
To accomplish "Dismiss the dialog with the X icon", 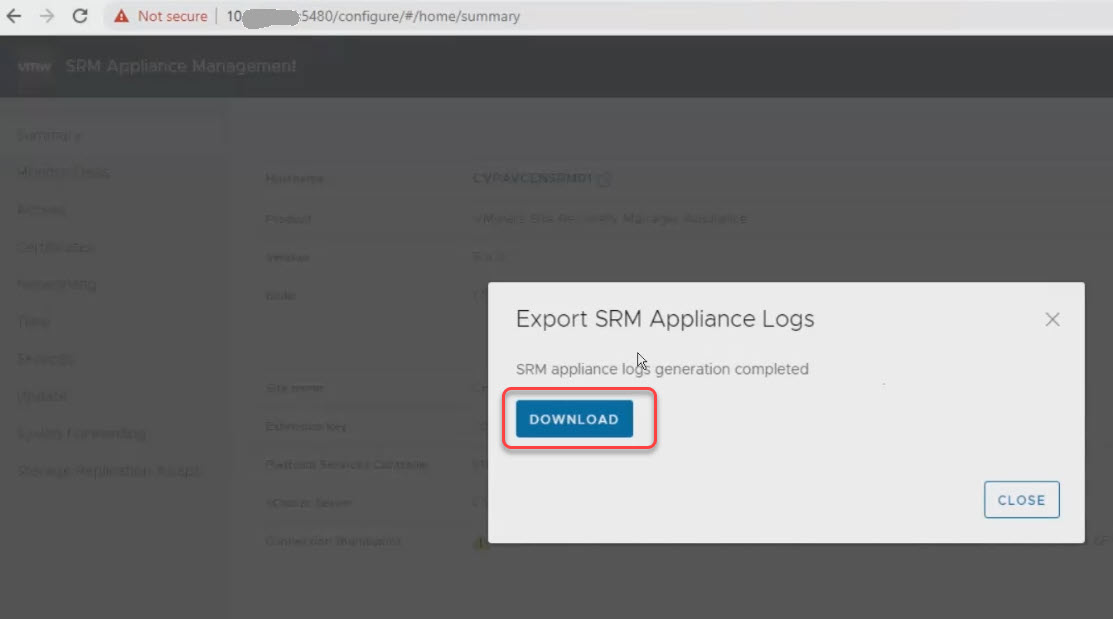I will [x=1052, y=319].
